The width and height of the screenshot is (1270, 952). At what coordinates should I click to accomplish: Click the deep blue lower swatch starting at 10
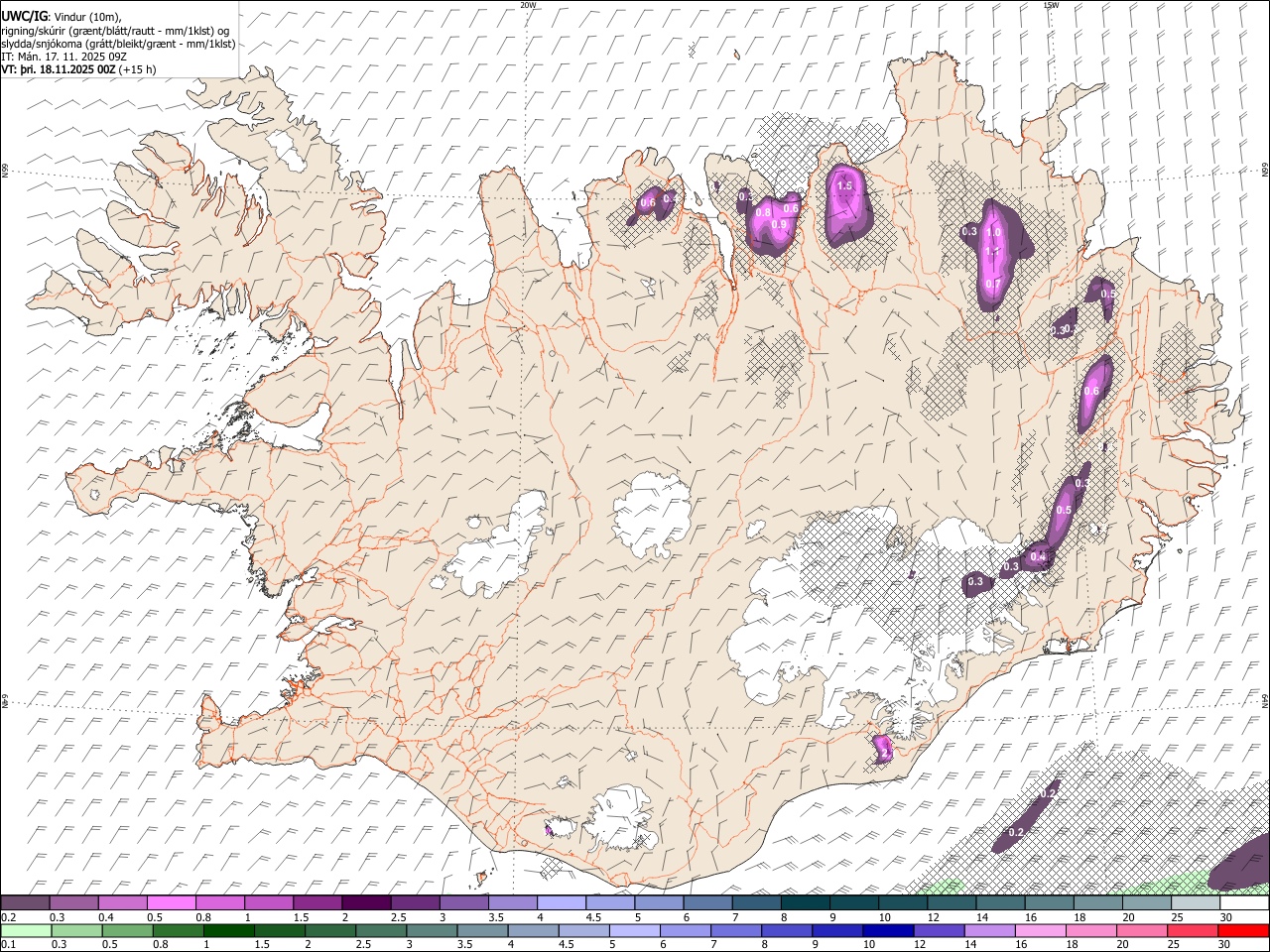pos(886,930)
